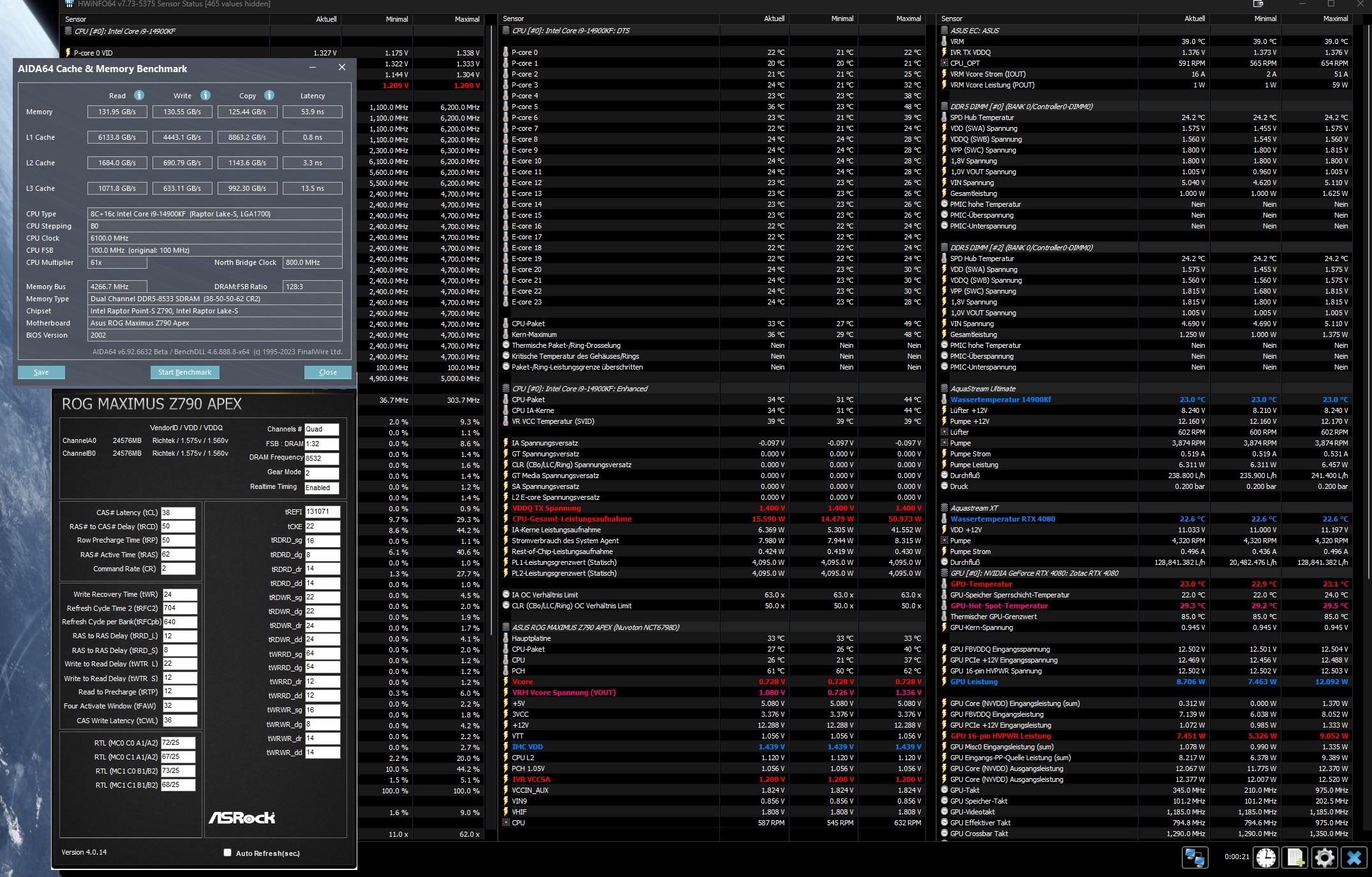The height and width of the screenshot is (877, 1372).
Task: Click lightning icon of P-core 0 VID row
Action: [68, 53]
